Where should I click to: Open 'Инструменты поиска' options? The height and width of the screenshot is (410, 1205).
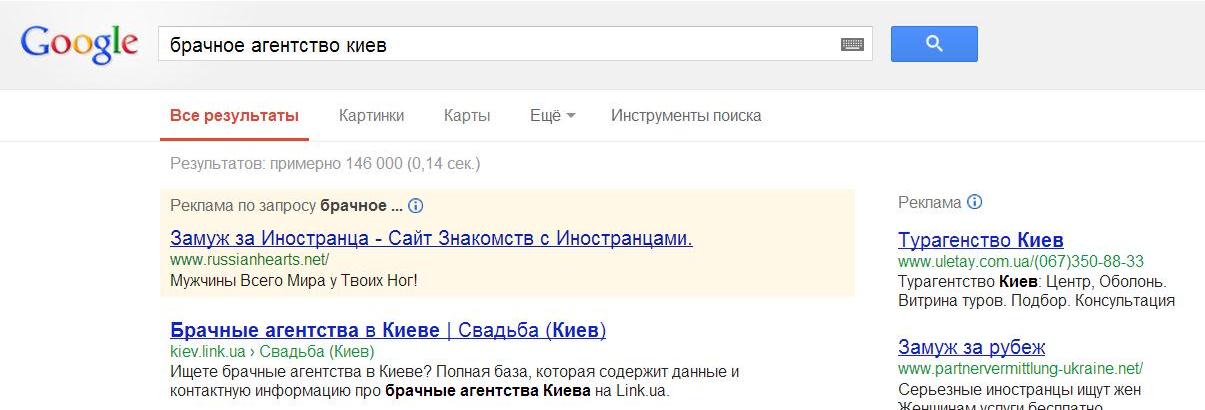click(x=686, y=116)
